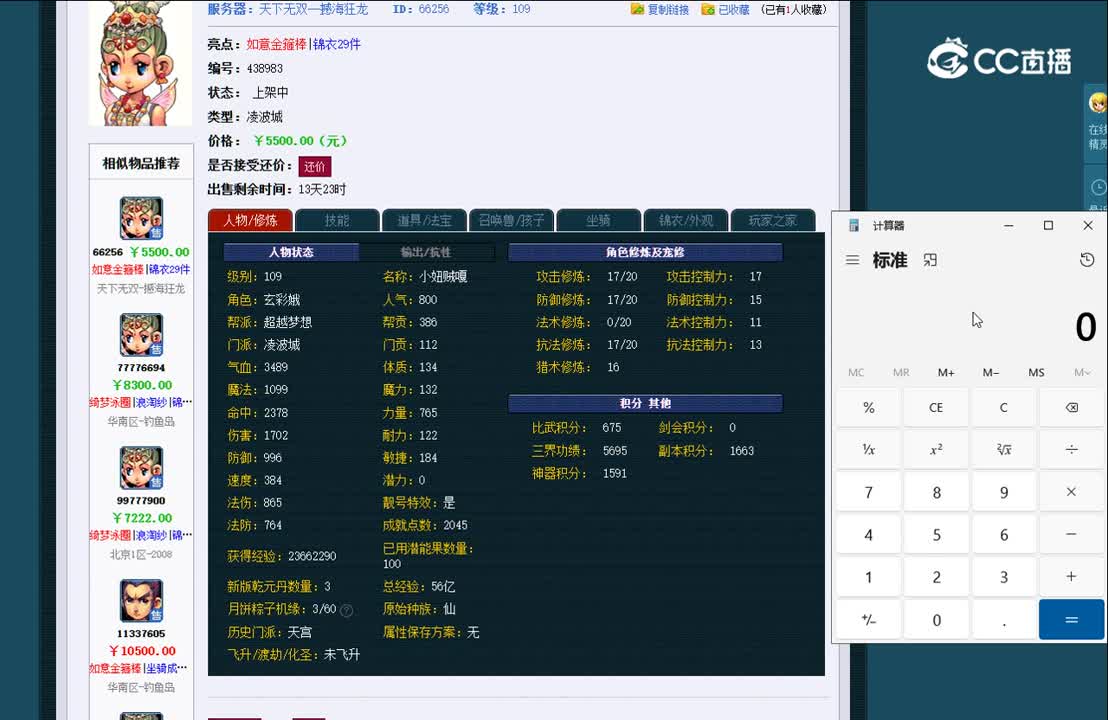Click the decimal point key

[x=1003, y=619]
